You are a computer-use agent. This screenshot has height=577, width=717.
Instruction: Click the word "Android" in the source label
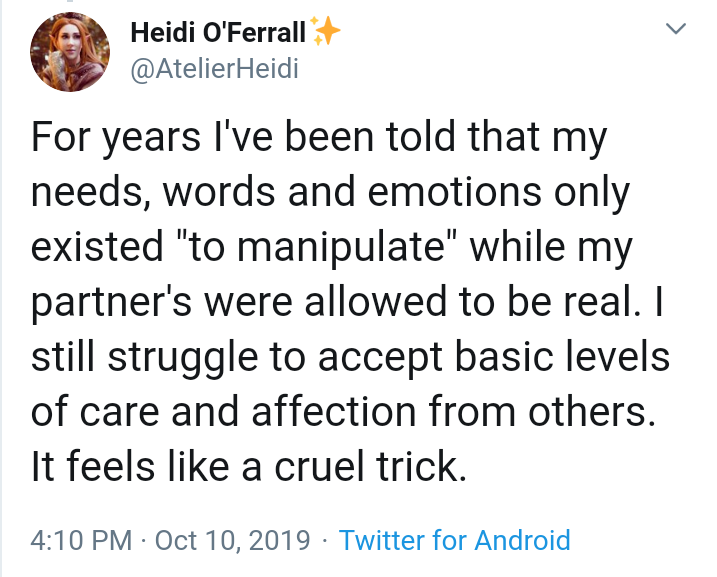click(522, 541)
